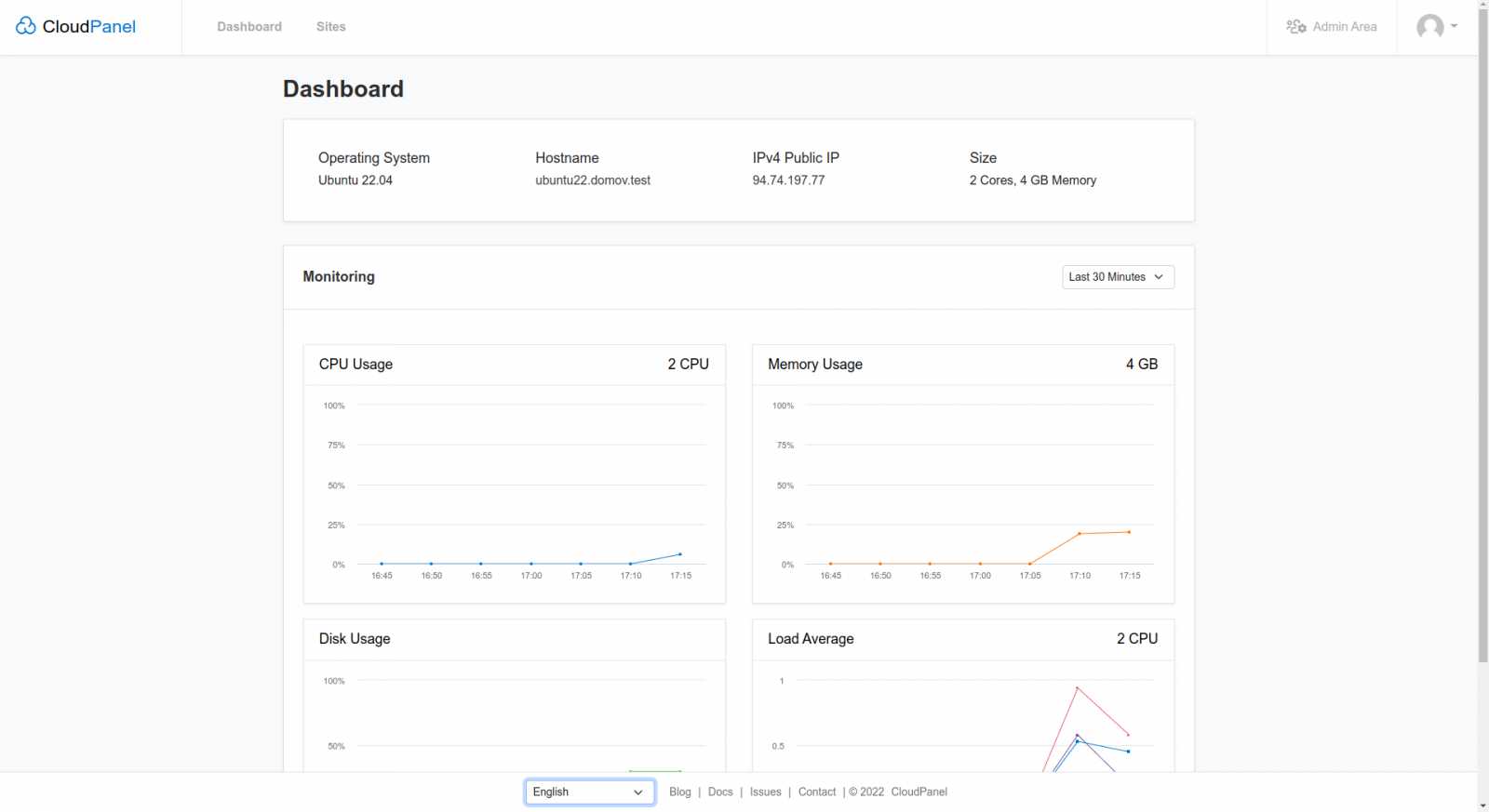Click the 2 Cores, 4 GB Memory value
The height and width of the screenshot is (812, 1489).
click(1033, 180)
